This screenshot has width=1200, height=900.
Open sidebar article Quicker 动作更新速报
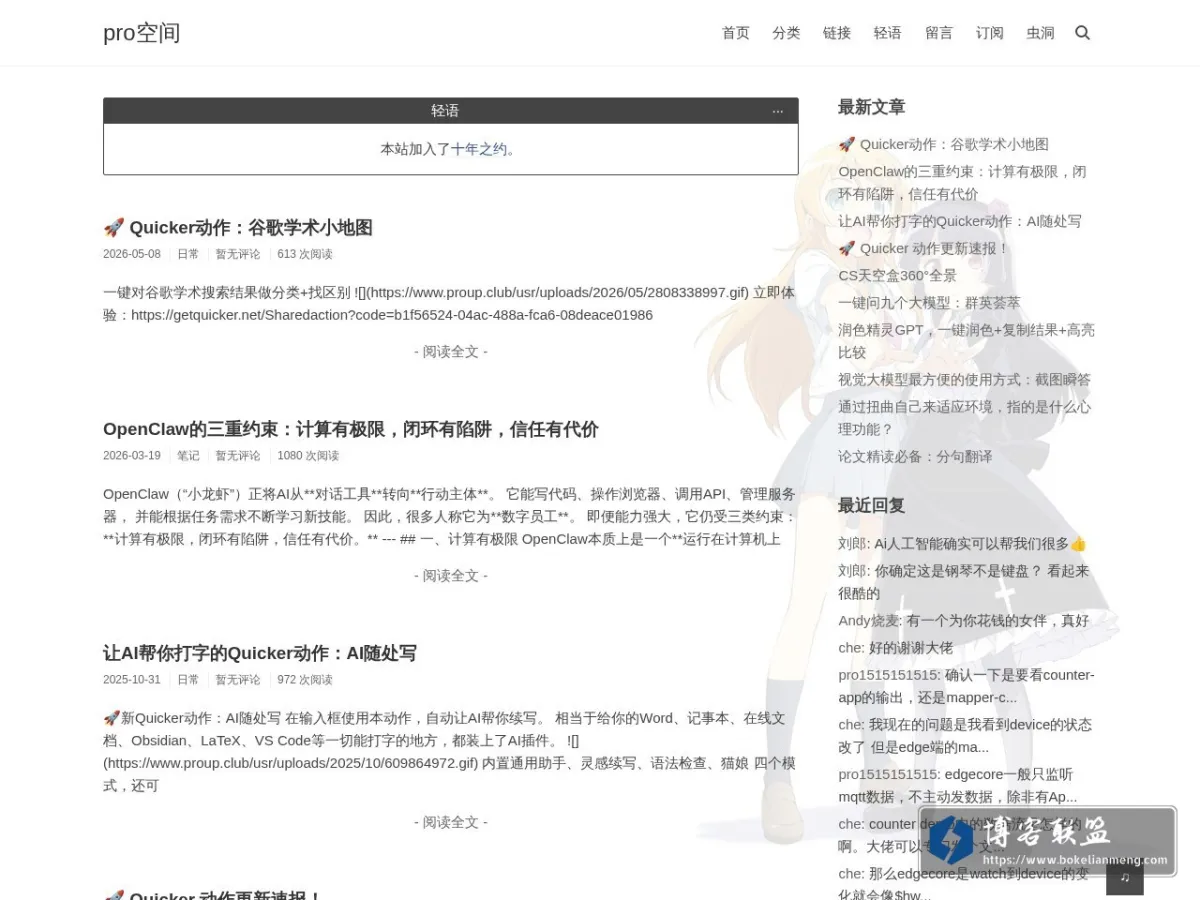pos(924,248)
